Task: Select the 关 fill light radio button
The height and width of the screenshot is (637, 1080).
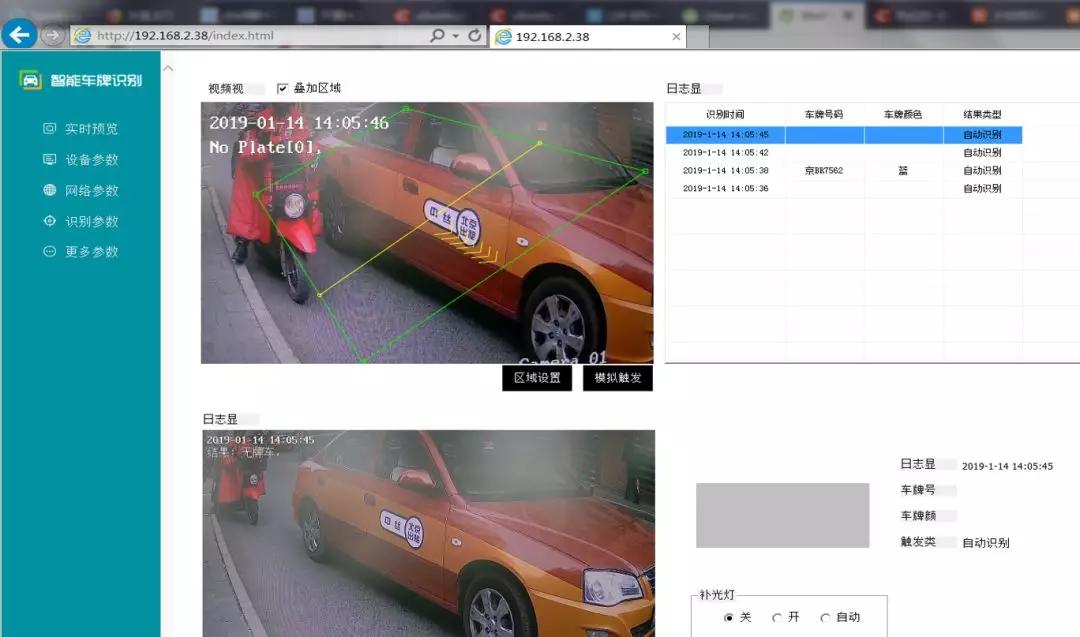Action: [x=729, y=618]
